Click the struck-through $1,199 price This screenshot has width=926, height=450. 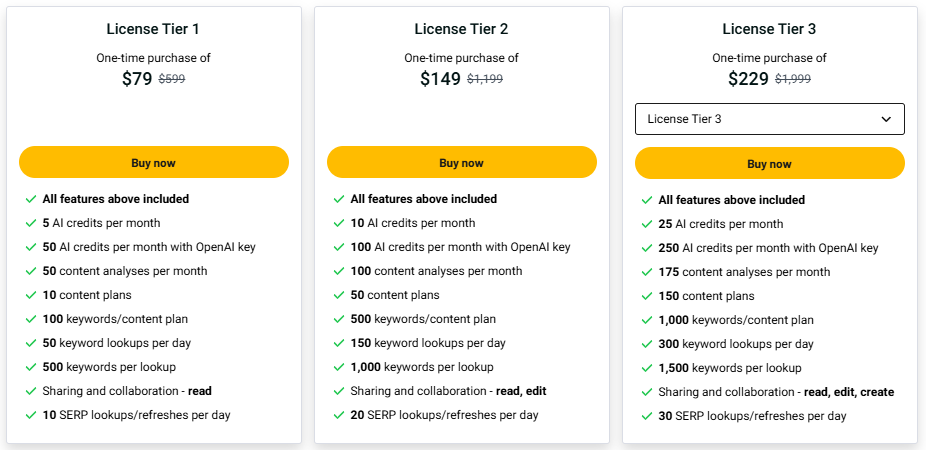point(485,79)
